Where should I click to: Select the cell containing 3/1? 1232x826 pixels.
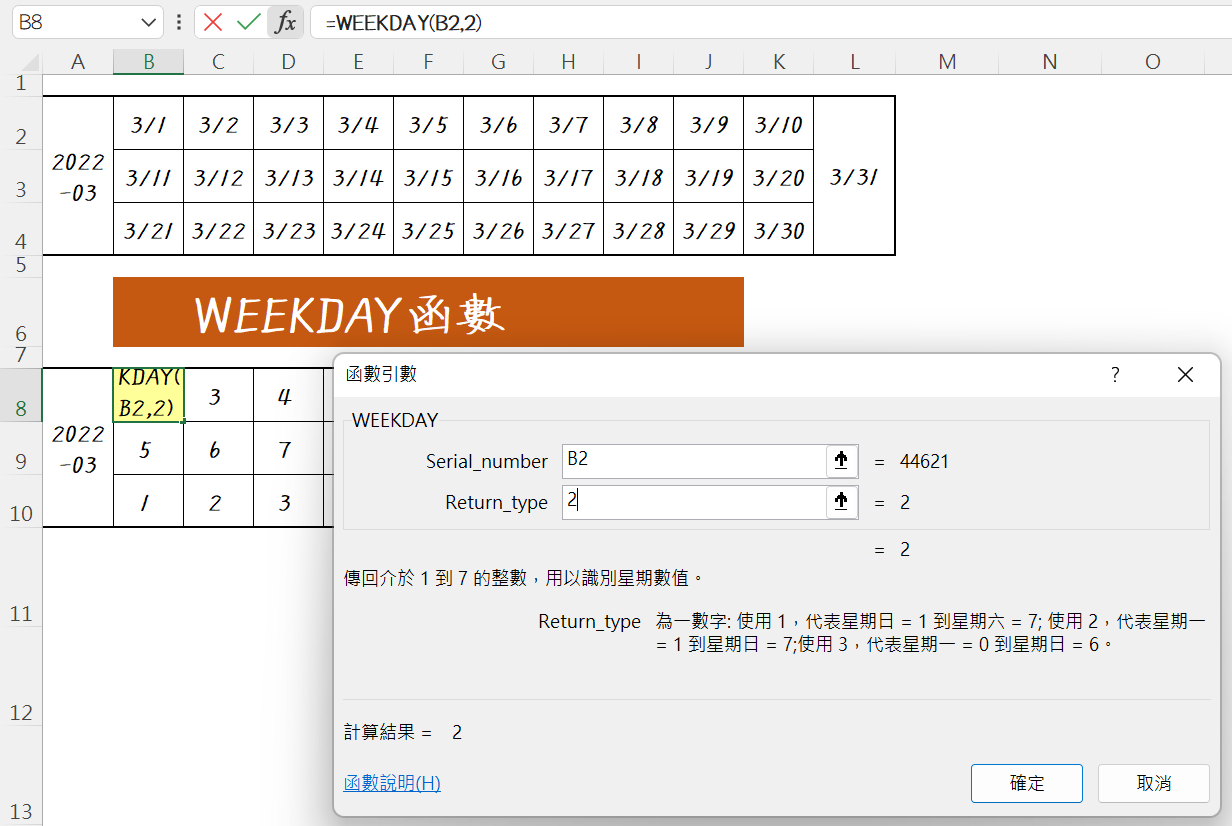[x=149, y=124]
